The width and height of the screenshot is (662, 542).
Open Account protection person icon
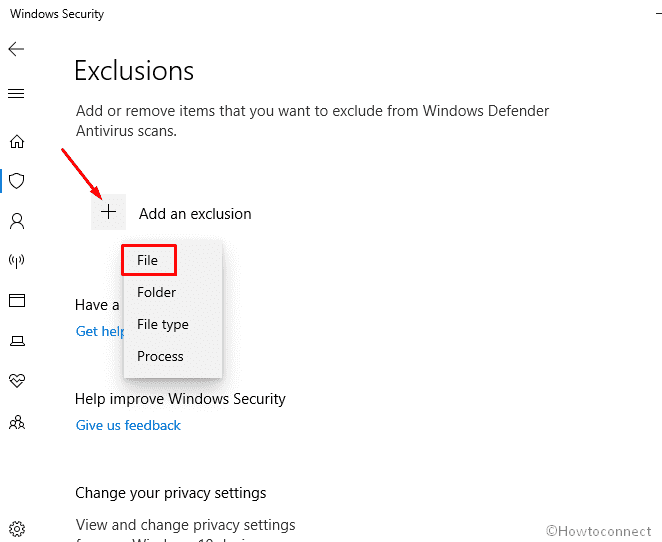pyautogui.click(x=17, y=221)
